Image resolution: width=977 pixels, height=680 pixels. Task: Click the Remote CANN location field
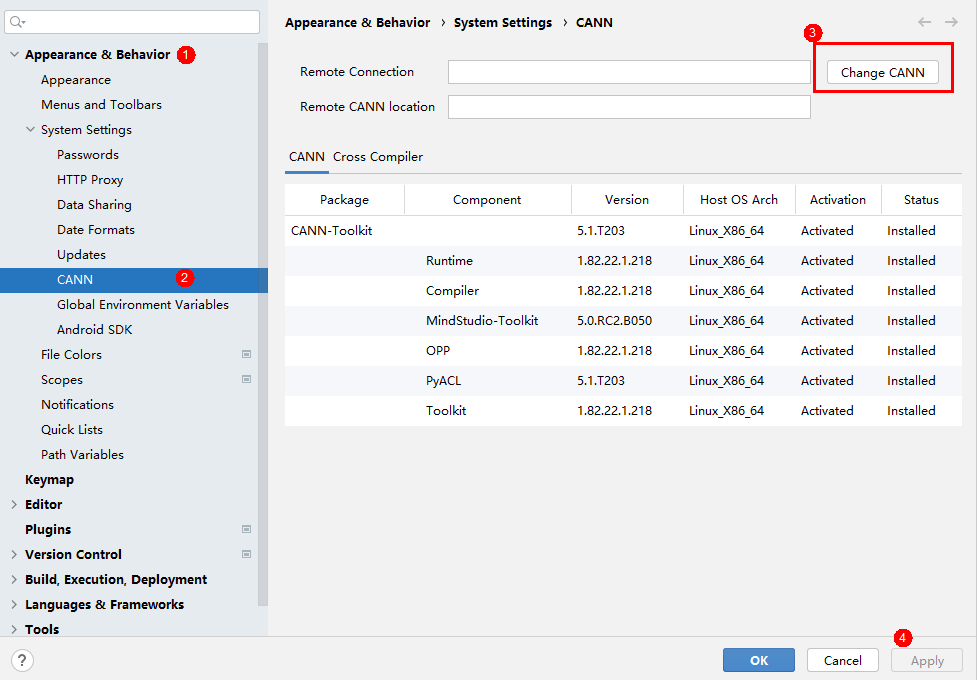(x=629, y=107)
